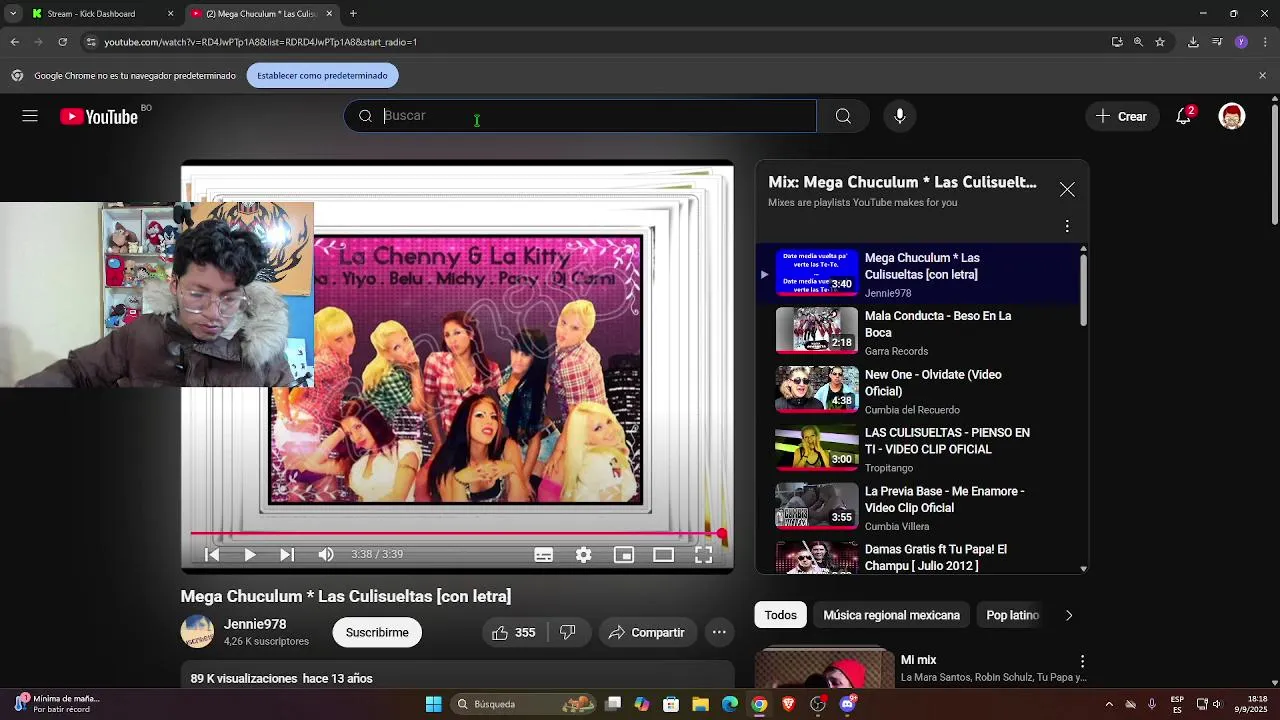Open Discord from the taskbar
The image size is (1280, 720).
[848, 704]
